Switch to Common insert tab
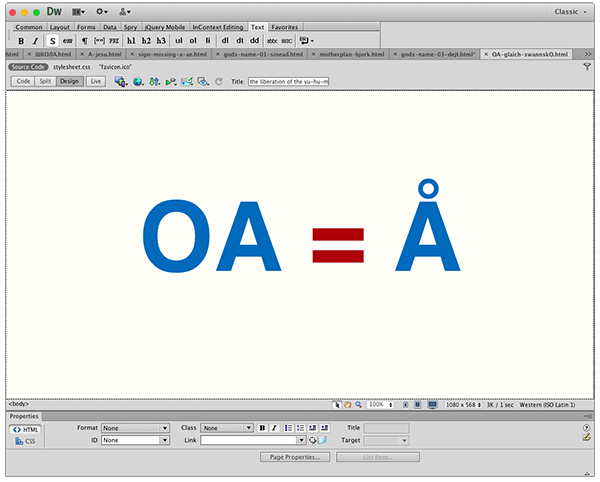The height and width of the screenshot is (482, 600). coord(29,27)
